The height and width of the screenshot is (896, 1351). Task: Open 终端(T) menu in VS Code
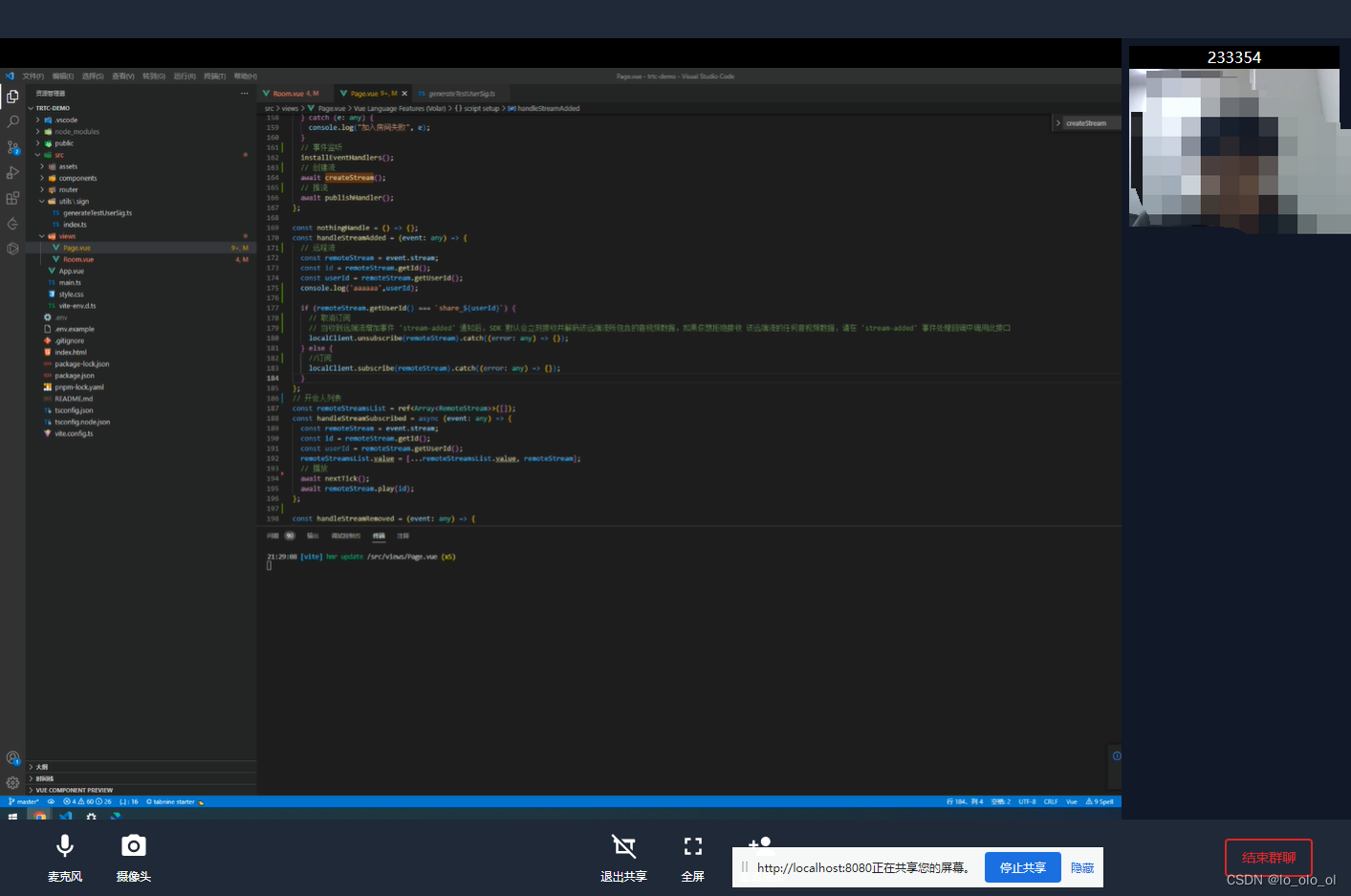coord(215,76)
